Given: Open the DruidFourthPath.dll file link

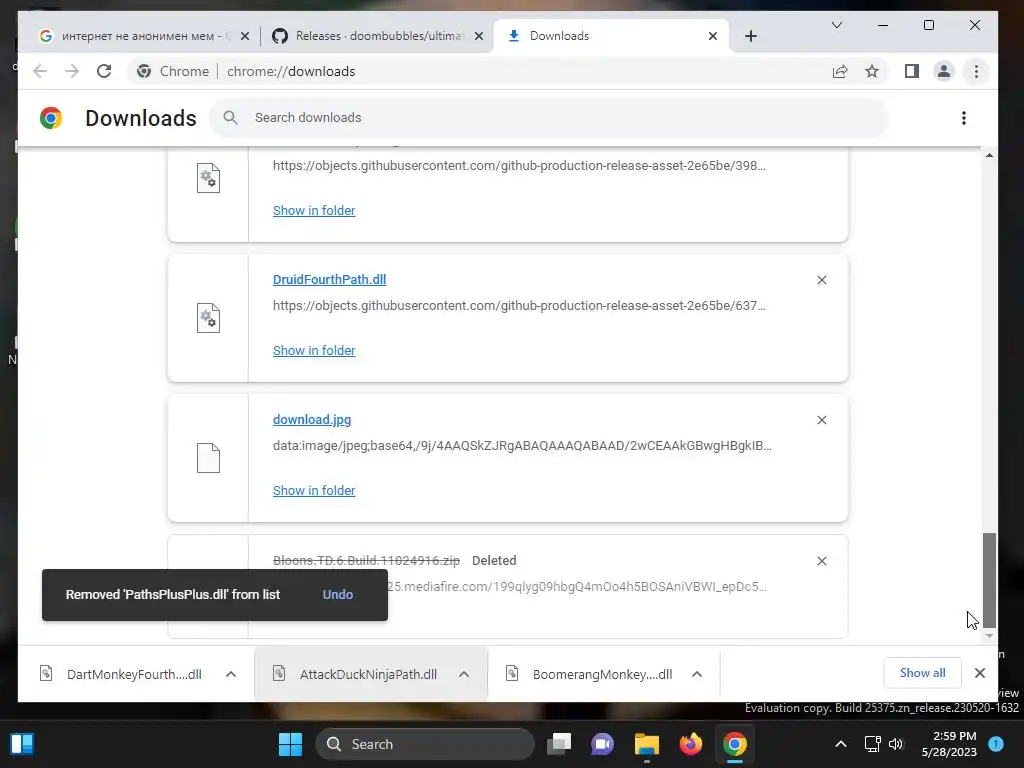Looking at the screenshot, I should (329, 280).
